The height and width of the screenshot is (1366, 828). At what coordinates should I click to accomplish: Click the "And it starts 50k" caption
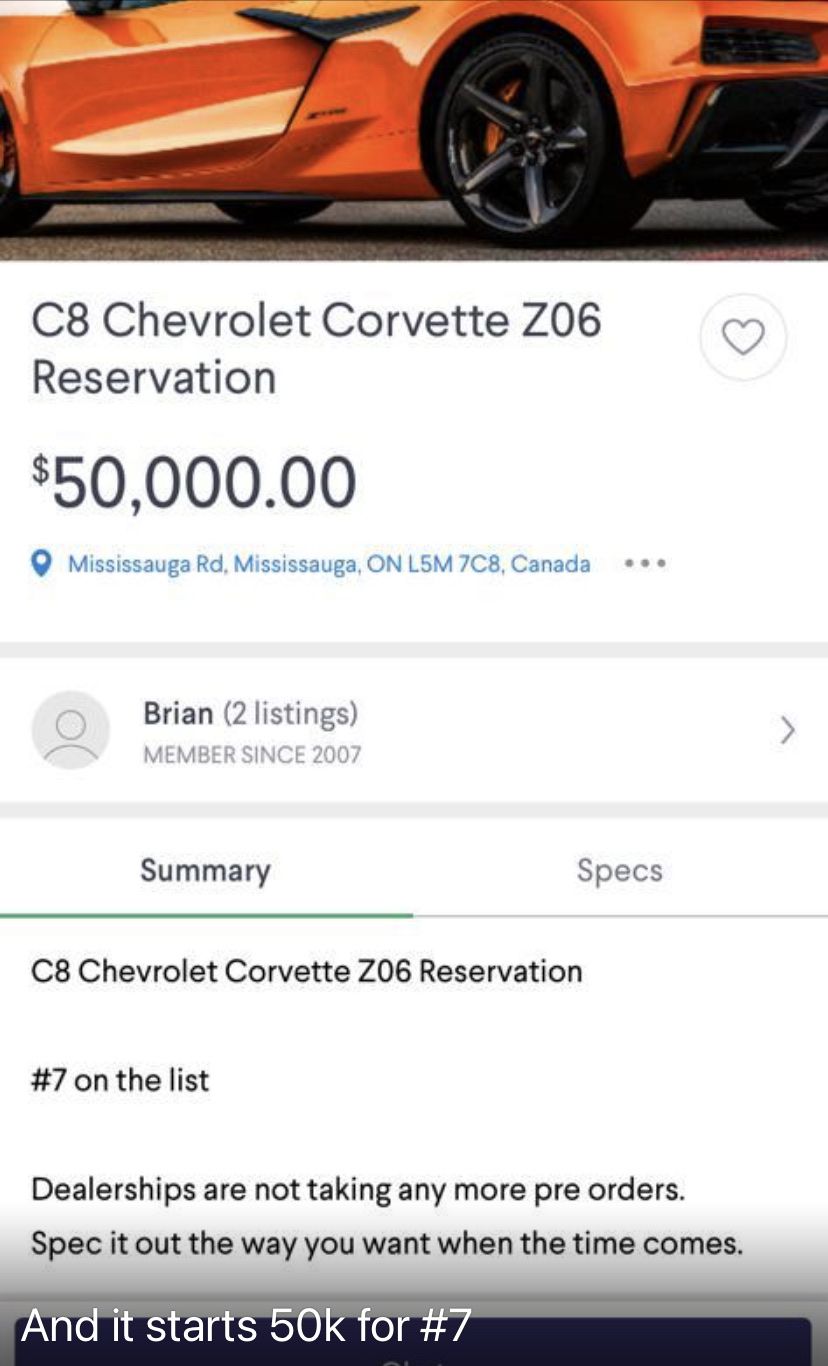[246, 1326]
